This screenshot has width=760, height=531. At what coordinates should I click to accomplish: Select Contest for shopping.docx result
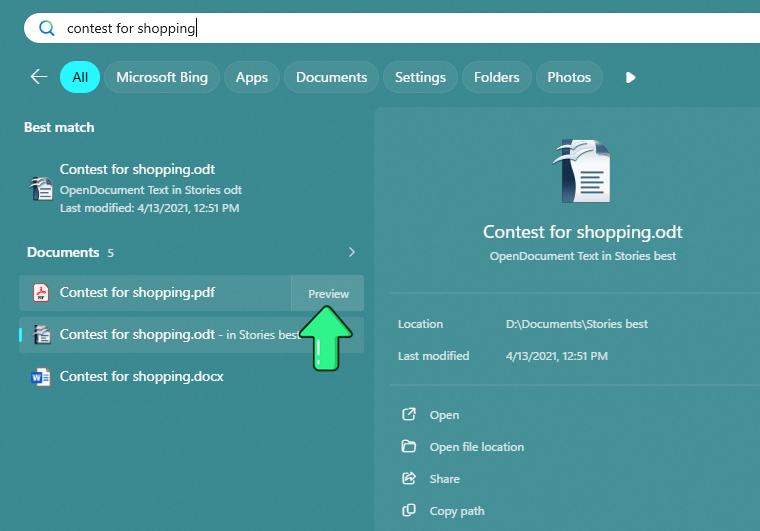[x=191, y=376]
